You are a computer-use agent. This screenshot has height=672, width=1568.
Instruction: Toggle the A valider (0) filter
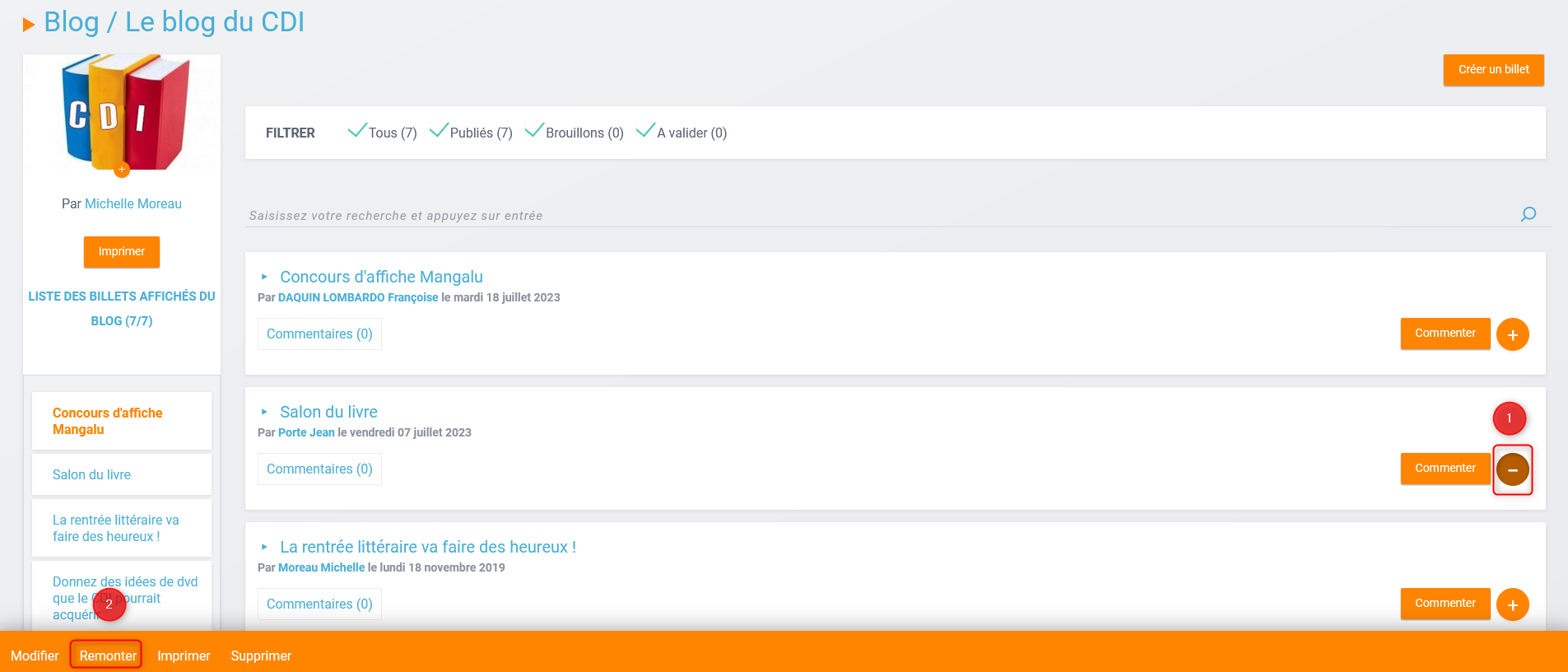click(x=682, y=133)
